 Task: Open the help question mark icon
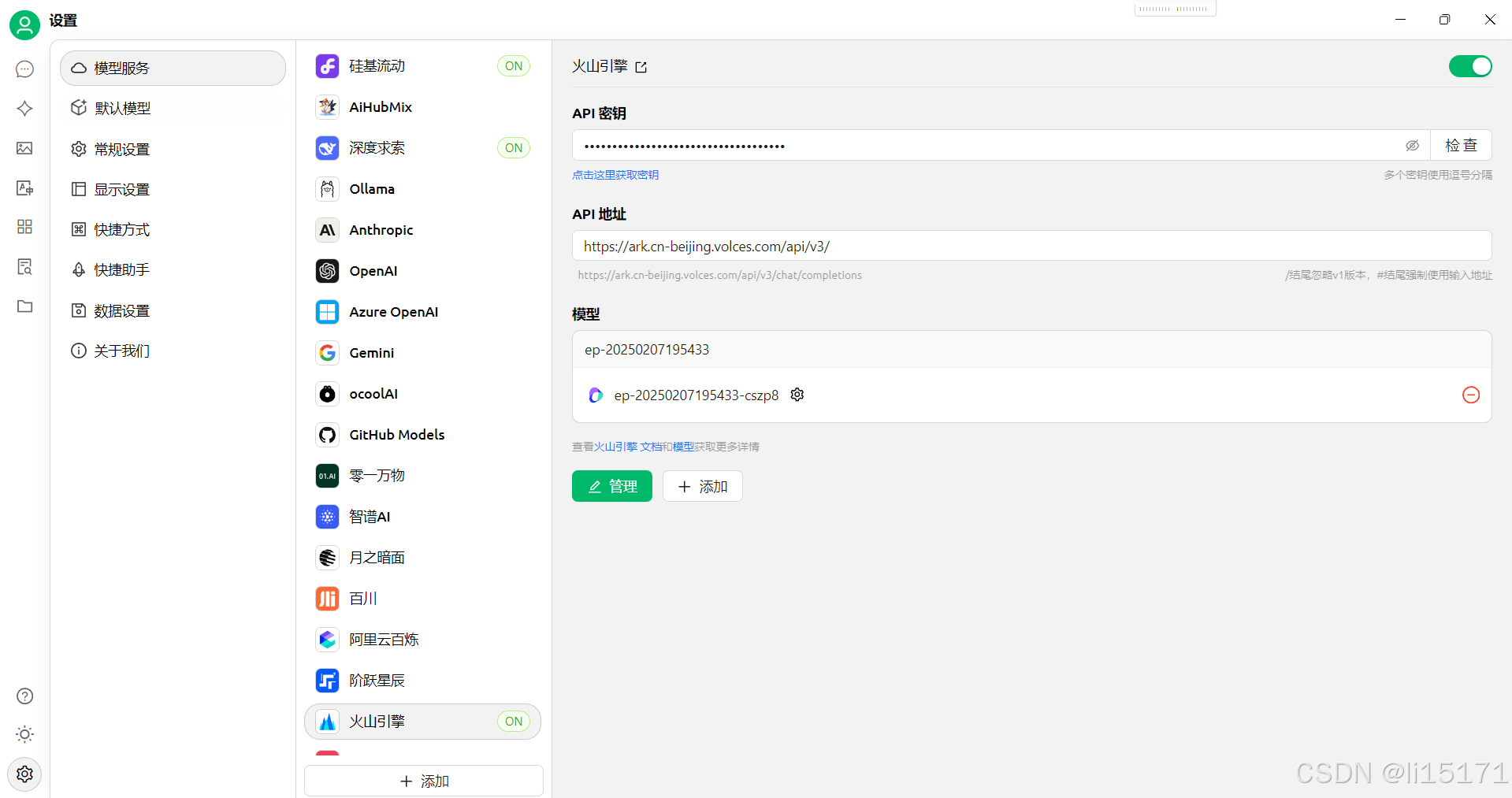(24, 696)
